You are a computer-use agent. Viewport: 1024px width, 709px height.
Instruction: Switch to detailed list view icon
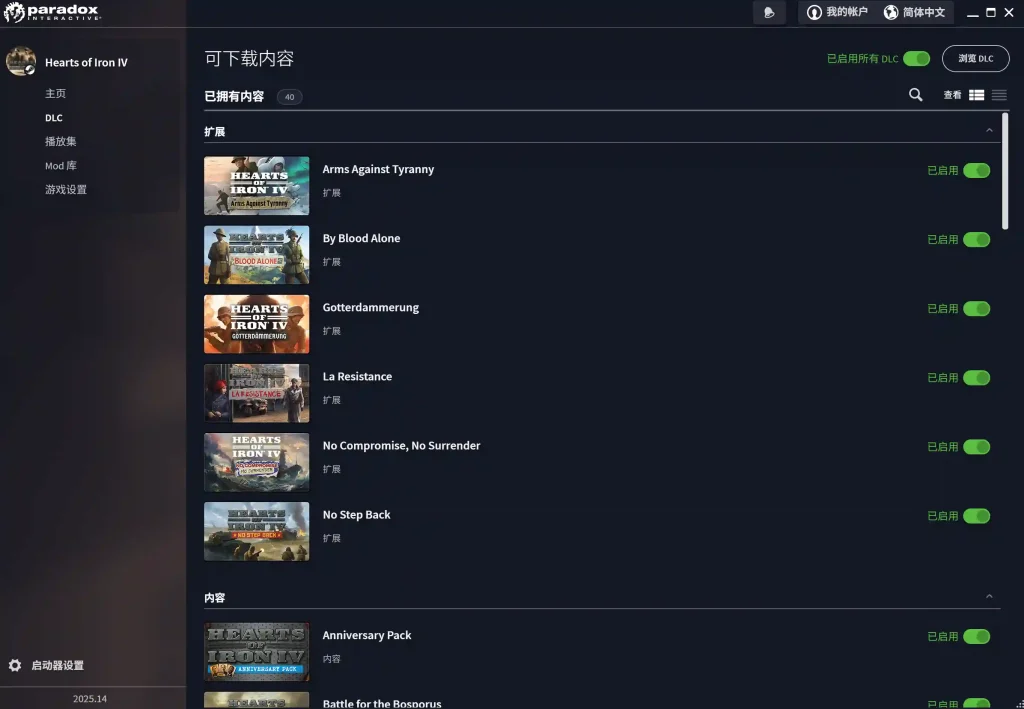977,95
